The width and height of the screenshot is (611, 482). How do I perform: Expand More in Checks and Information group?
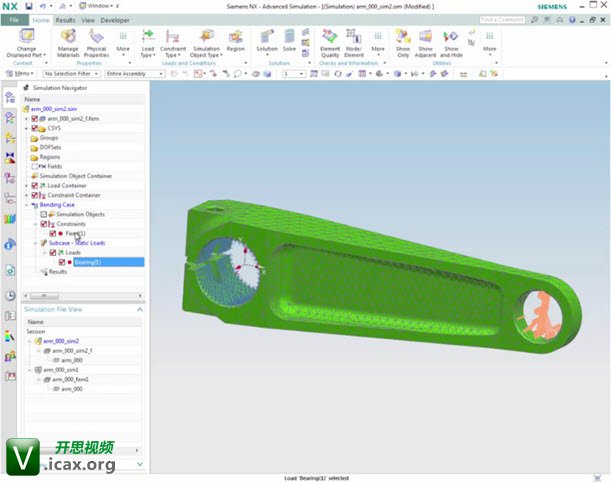[378, 43]
